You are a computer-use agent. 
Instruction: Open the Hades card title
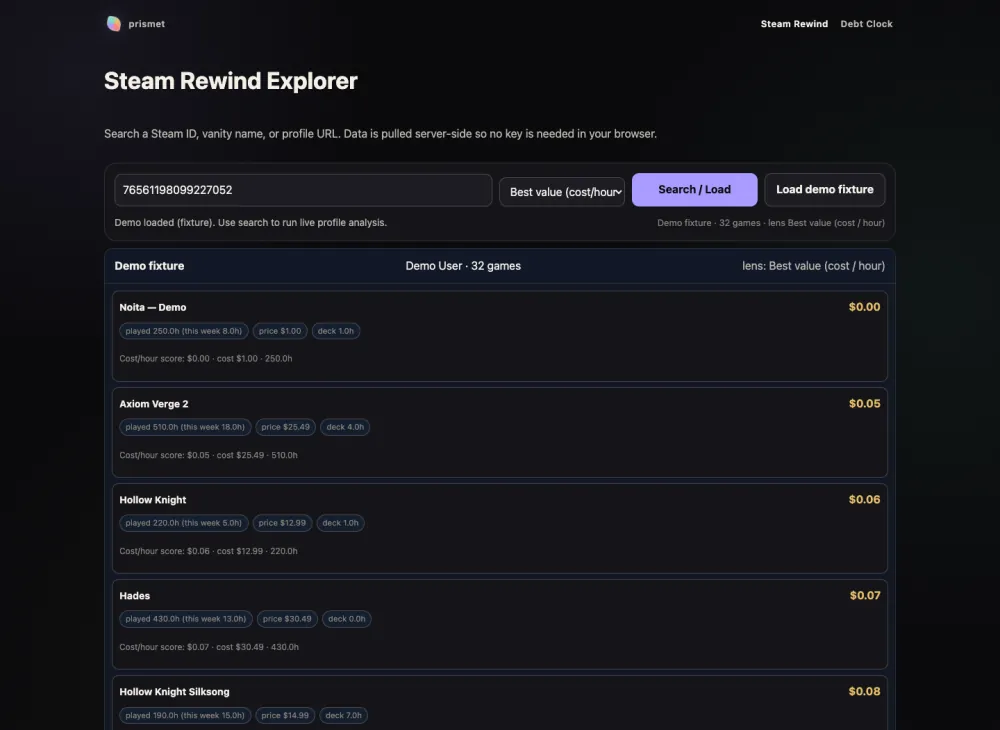click(135, 595)
